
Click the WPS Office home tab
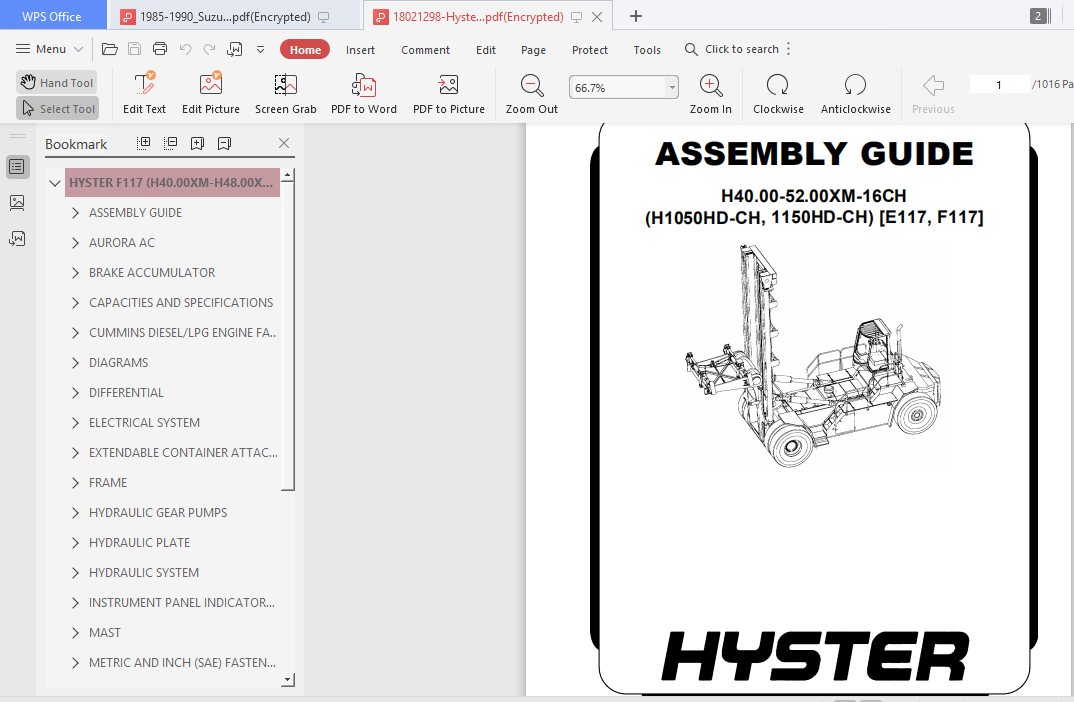click(52, 16)
